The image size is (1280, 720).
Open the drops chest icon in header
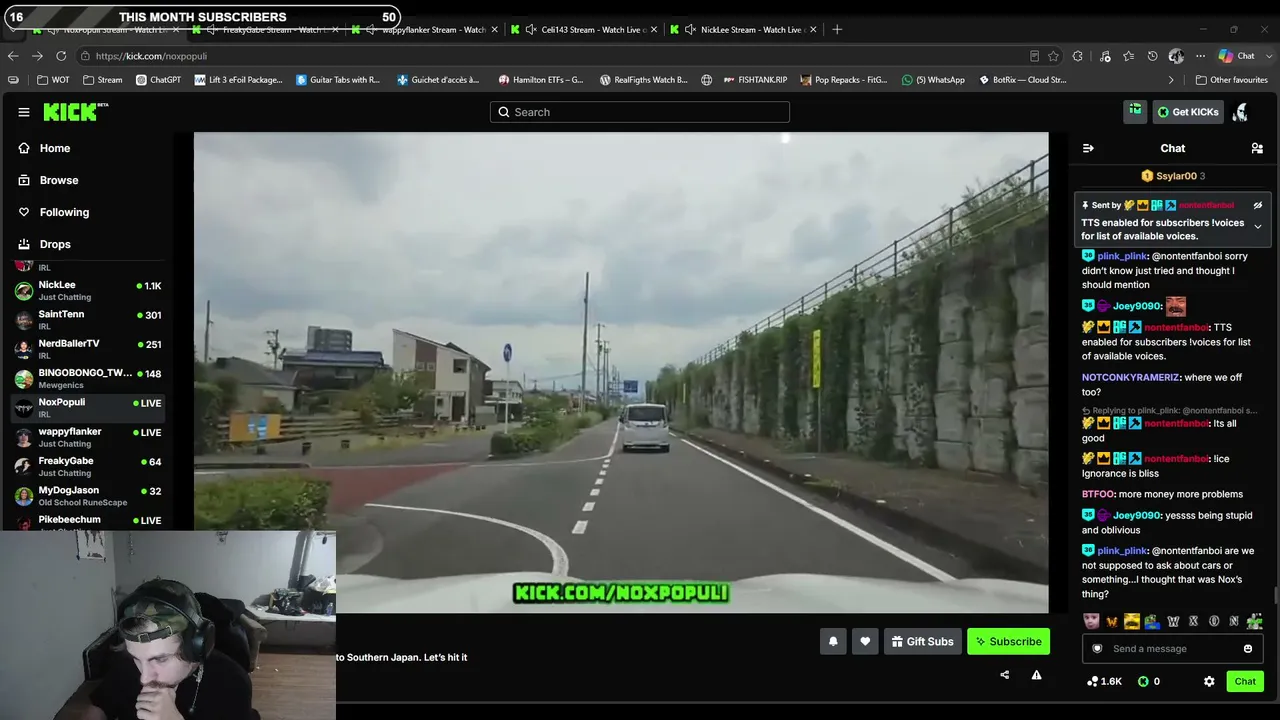(1134, 112)
